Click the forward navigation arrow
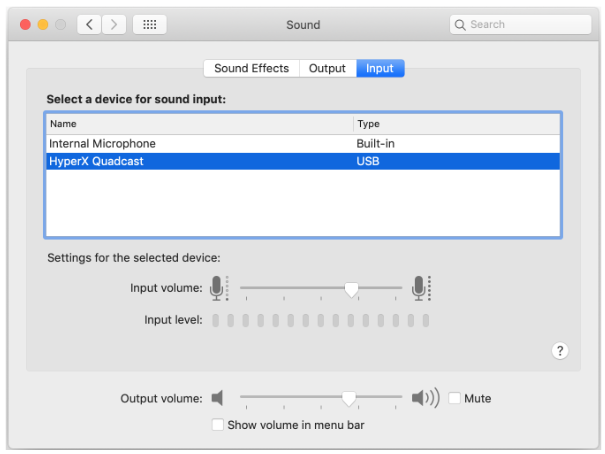Viewport: 605px width, 454px height. pyautogui.click(x=115, y=24)
